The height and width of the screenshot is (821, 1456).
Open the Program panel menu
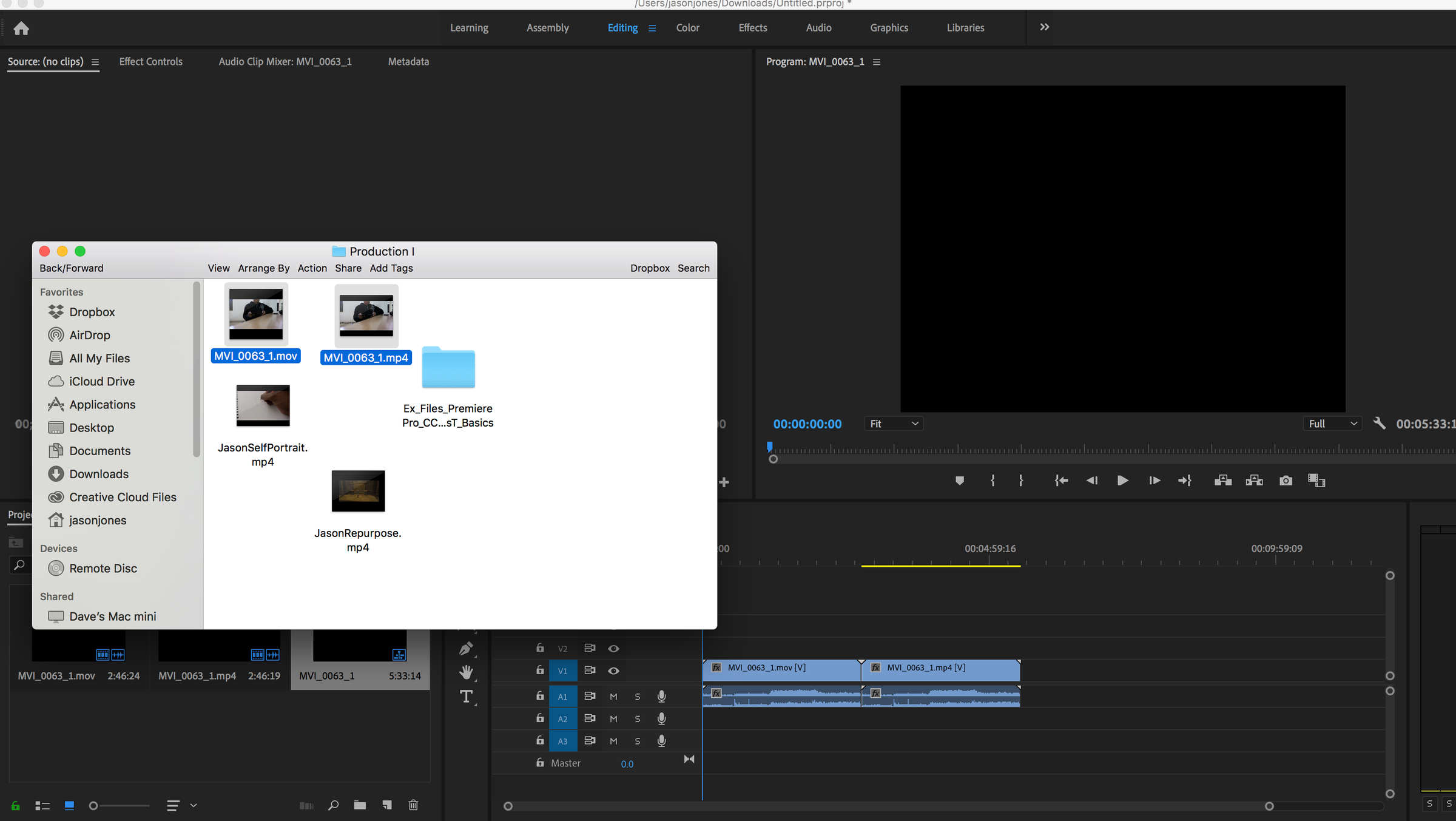coord(876,62)
